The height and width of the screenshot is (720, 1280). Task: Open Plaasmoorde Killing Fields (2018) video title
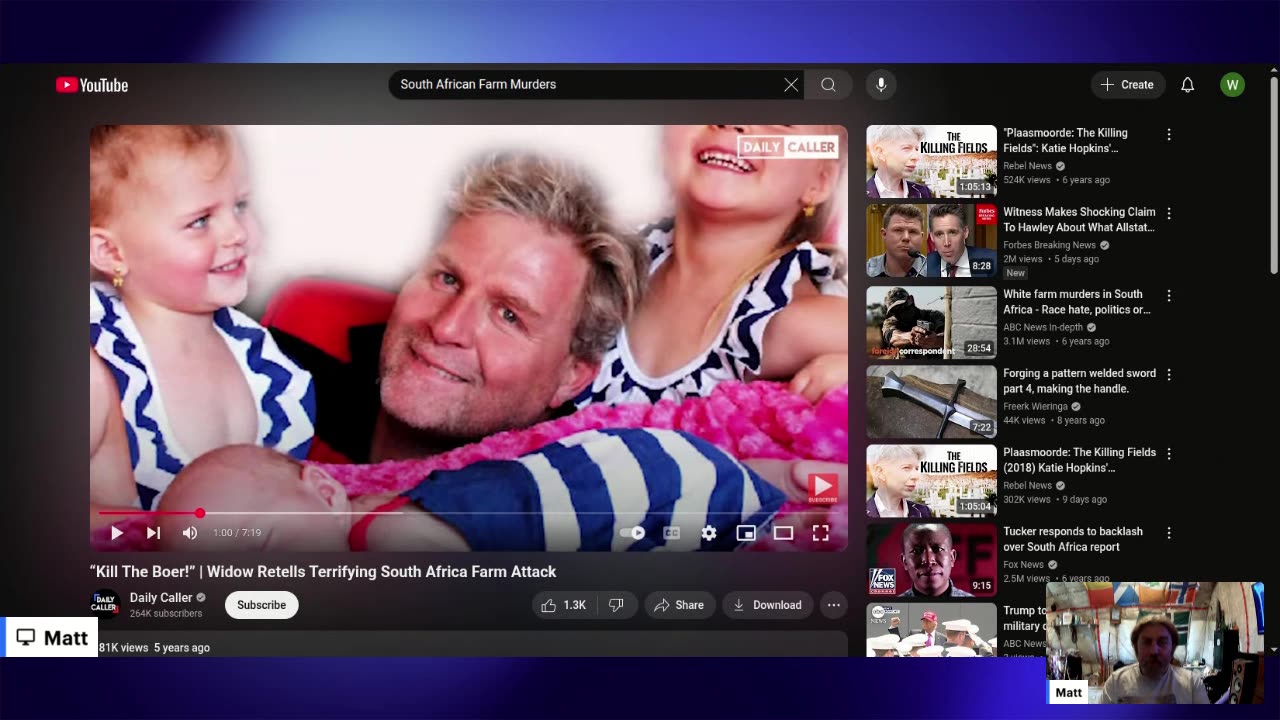[1079, 460]
